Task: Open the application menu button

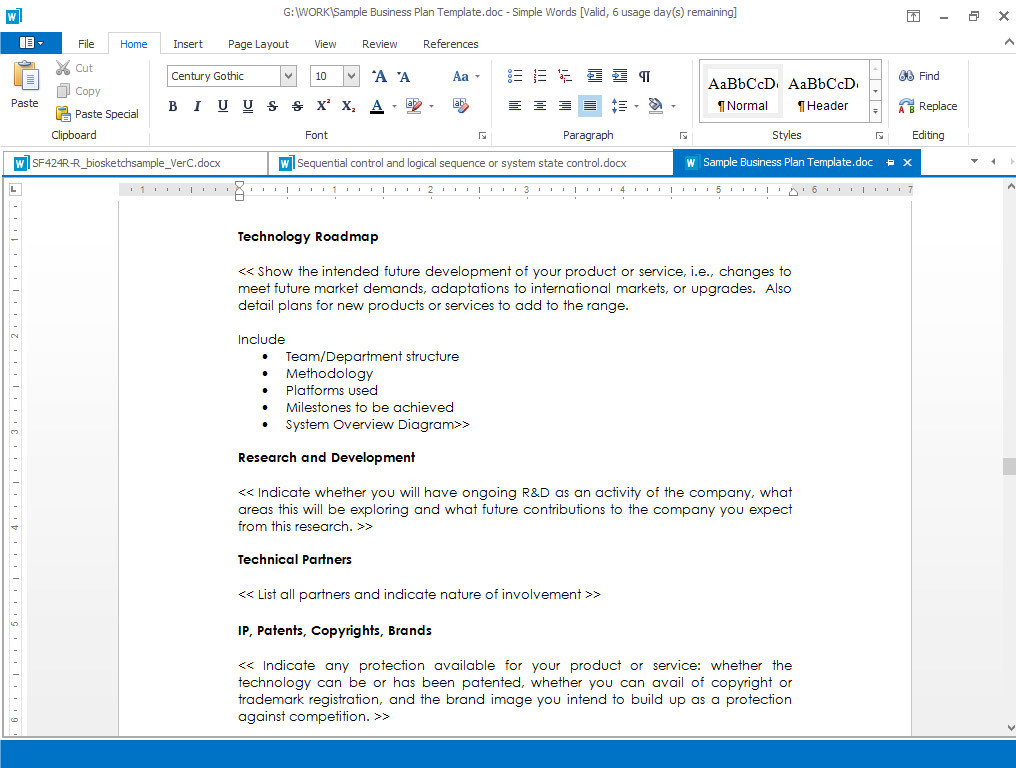Action: point(31,43)
